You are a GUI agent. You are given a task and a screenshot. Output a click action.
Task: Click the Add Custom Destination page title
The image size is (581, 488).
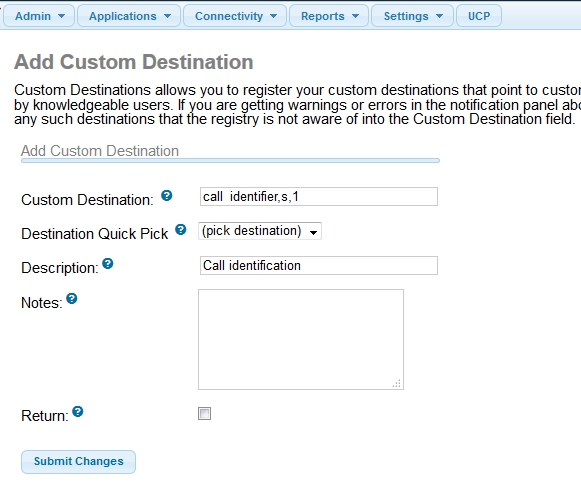pyautogui.click(x=134, y=62)
